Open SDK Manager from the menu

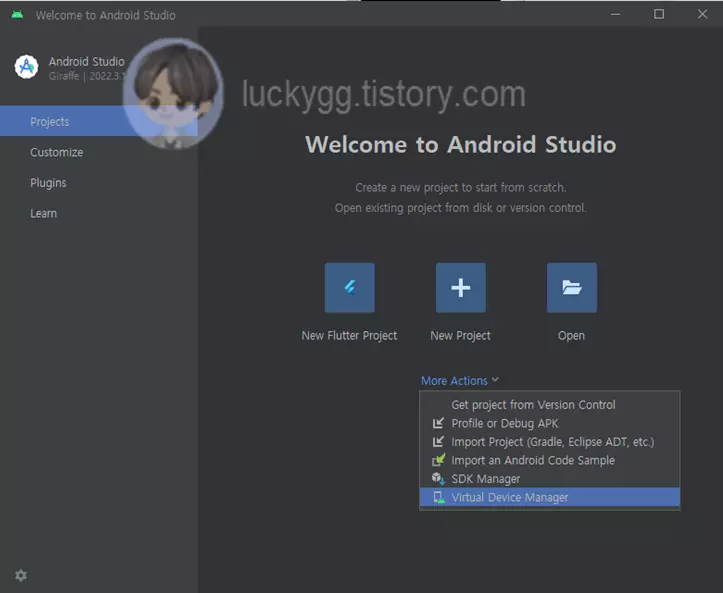tap(550, 479)
